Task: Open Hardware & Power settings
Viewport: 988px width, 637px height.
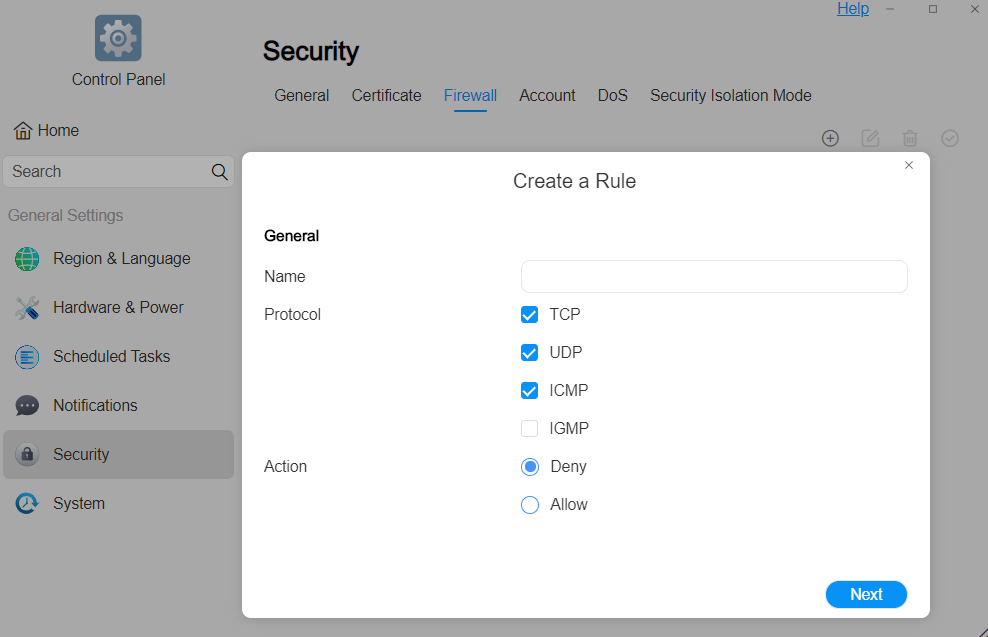Action: (117, 308)
